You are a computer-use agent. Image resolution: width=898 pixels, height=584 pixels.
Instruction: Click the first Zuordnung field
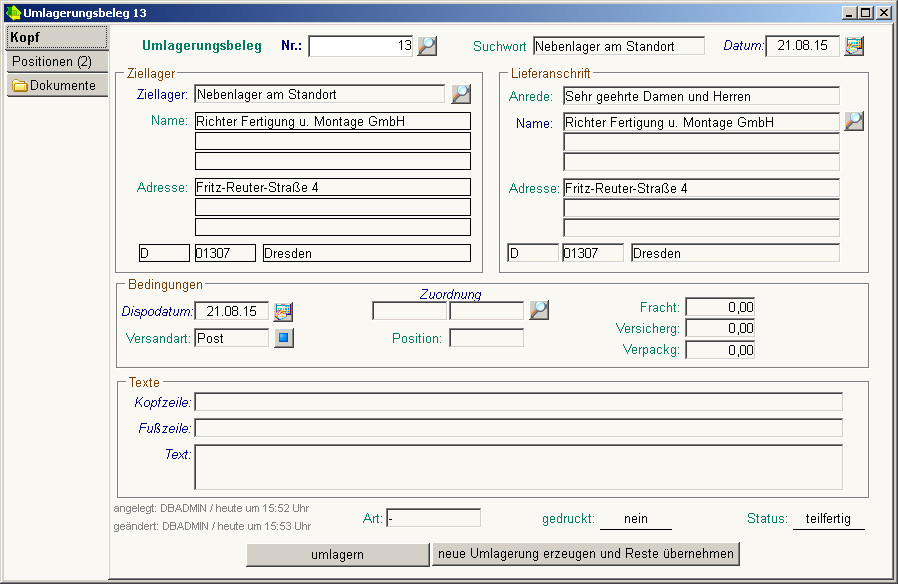[409, 311]
